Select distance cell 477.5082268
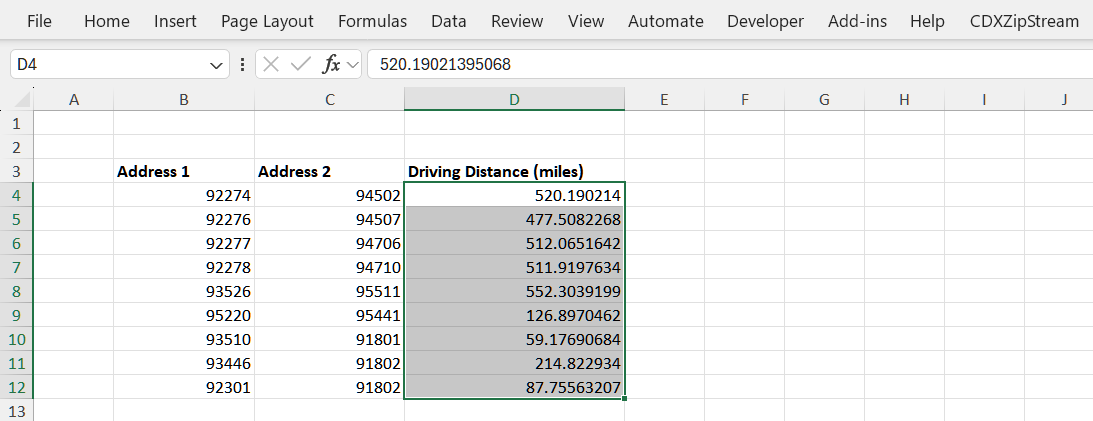The width and height of the screenshot is (1093, 421). pyautogui.click(x=514, y=220)
